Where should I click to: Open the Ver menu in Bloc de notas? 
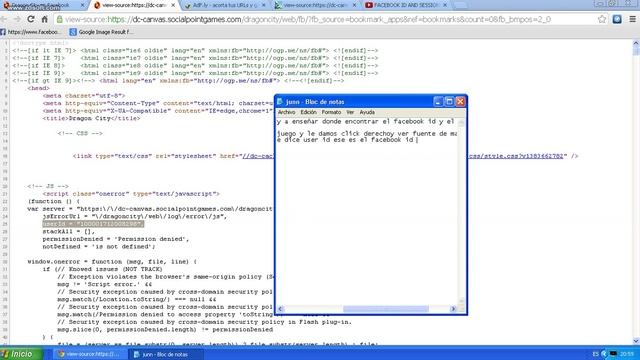350,112
